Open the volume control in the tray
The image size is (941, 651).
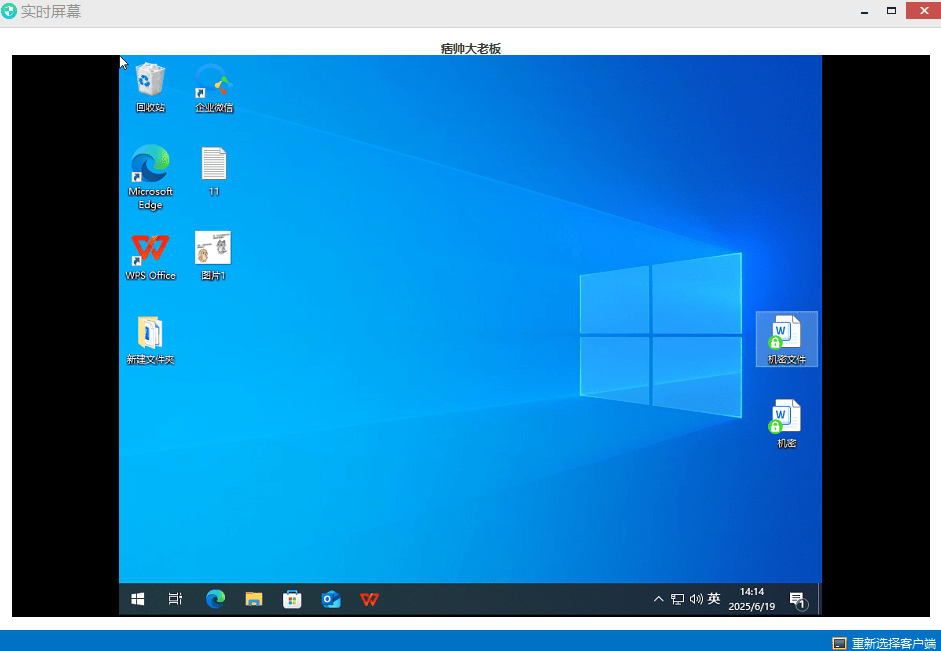696,599
